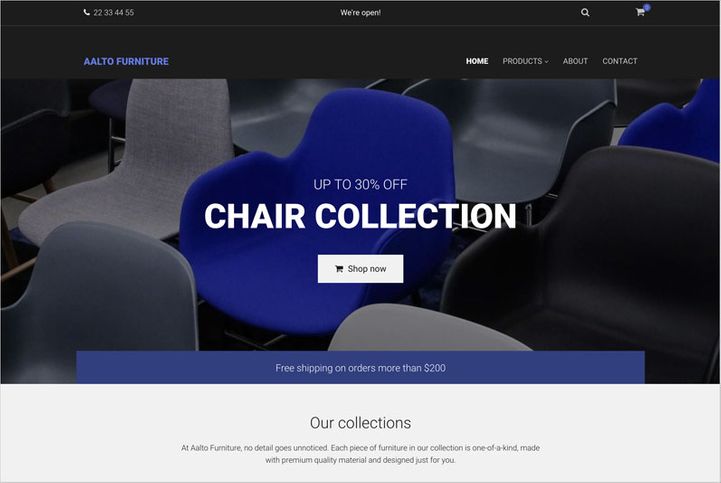Click the search magnifier icon
This screenshot has width=721, height=483.
585,12
